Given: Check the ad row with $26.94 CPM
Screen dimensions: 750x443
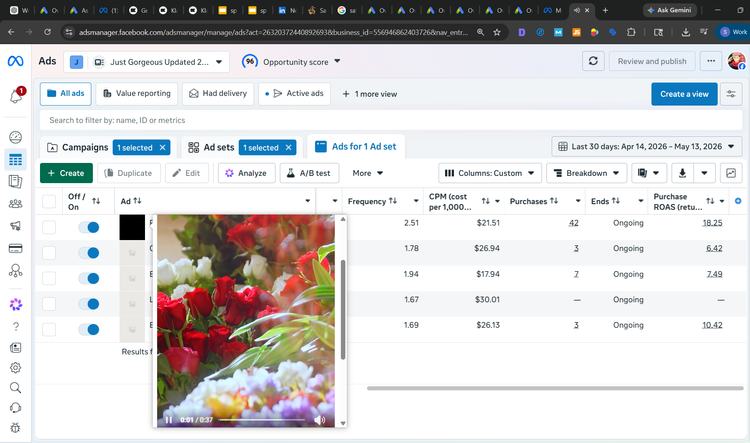Looking at the screenshot, I should 49,253.
